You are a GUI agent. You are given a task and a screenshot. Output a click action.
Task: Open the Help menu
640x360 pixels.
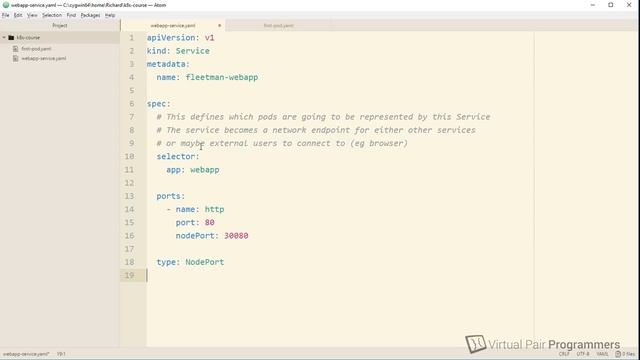coord(110,15)
